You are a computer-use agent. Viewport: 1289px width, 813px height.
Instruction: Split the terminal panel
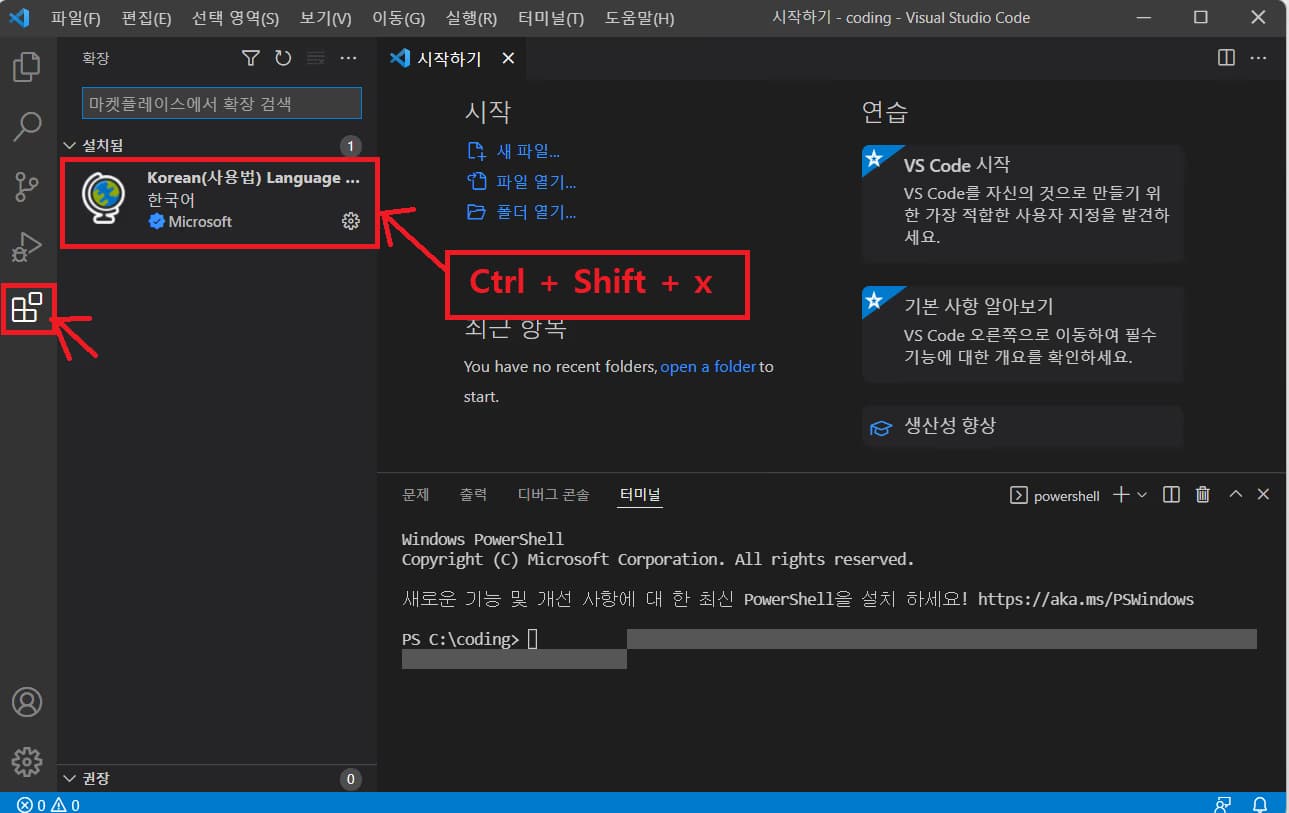click(x=1170, y=494)
